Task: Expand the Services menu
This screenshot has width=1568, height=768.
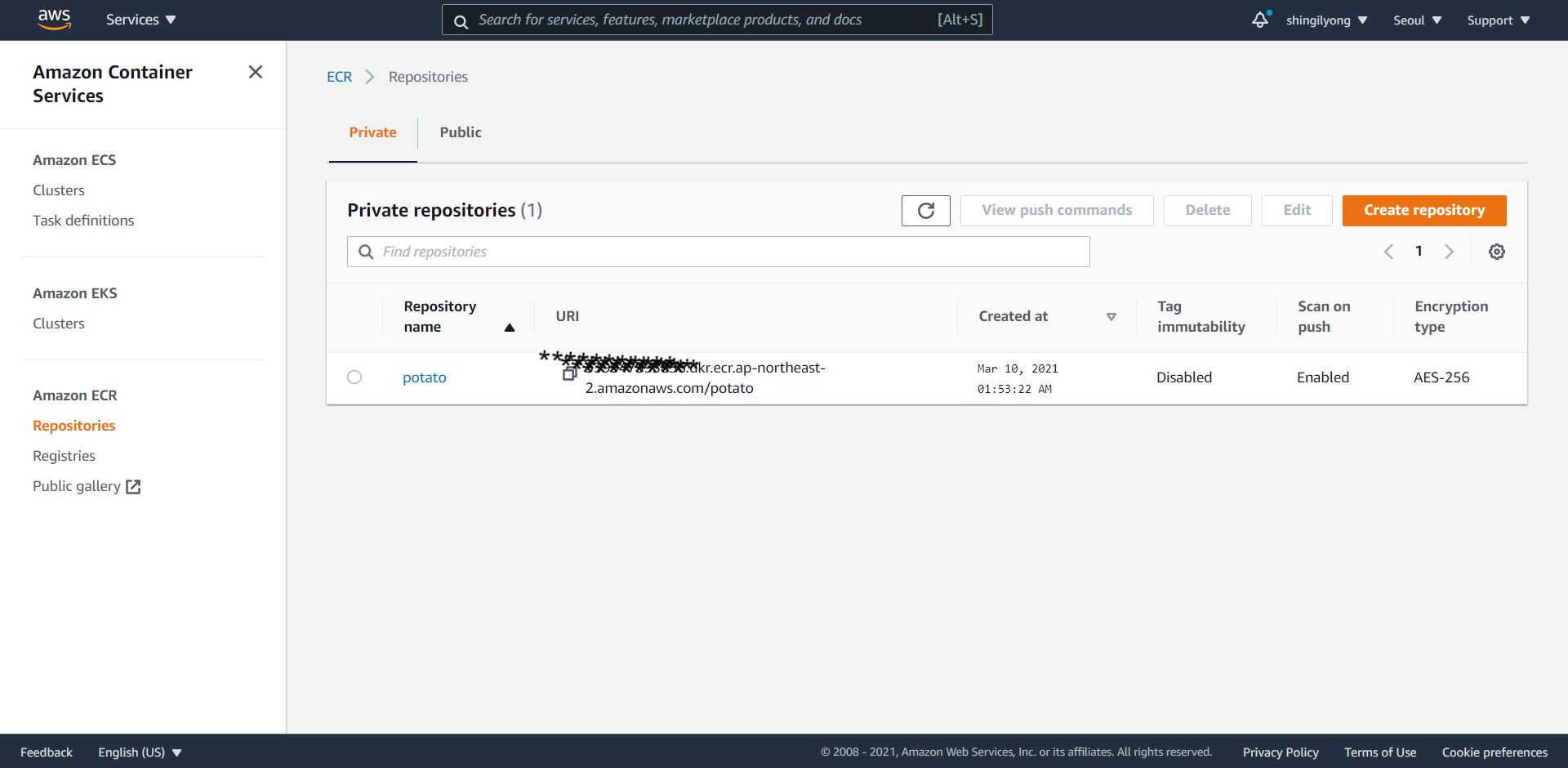Action: tap(140, 20)
